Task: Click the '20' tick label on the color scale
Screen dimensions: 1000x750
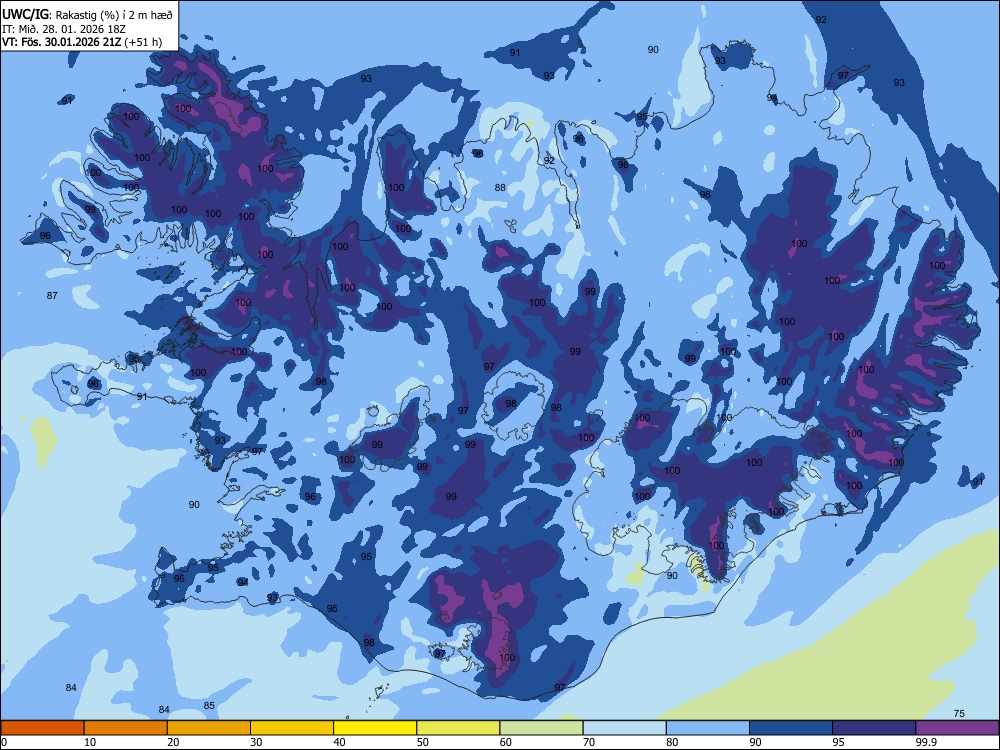Action: tap(173, 742)
